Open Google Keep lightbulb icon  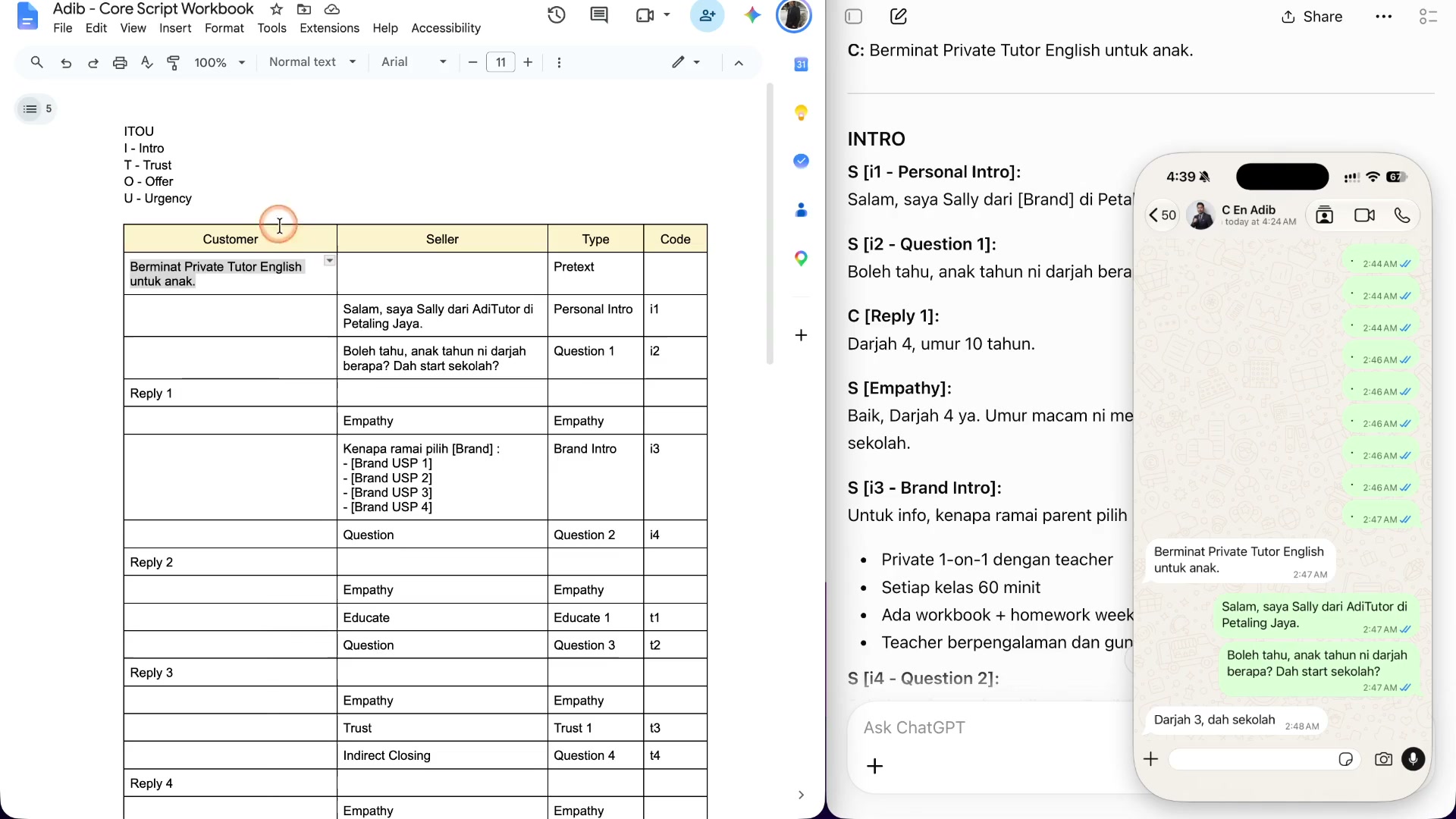(x=801, y=113)
